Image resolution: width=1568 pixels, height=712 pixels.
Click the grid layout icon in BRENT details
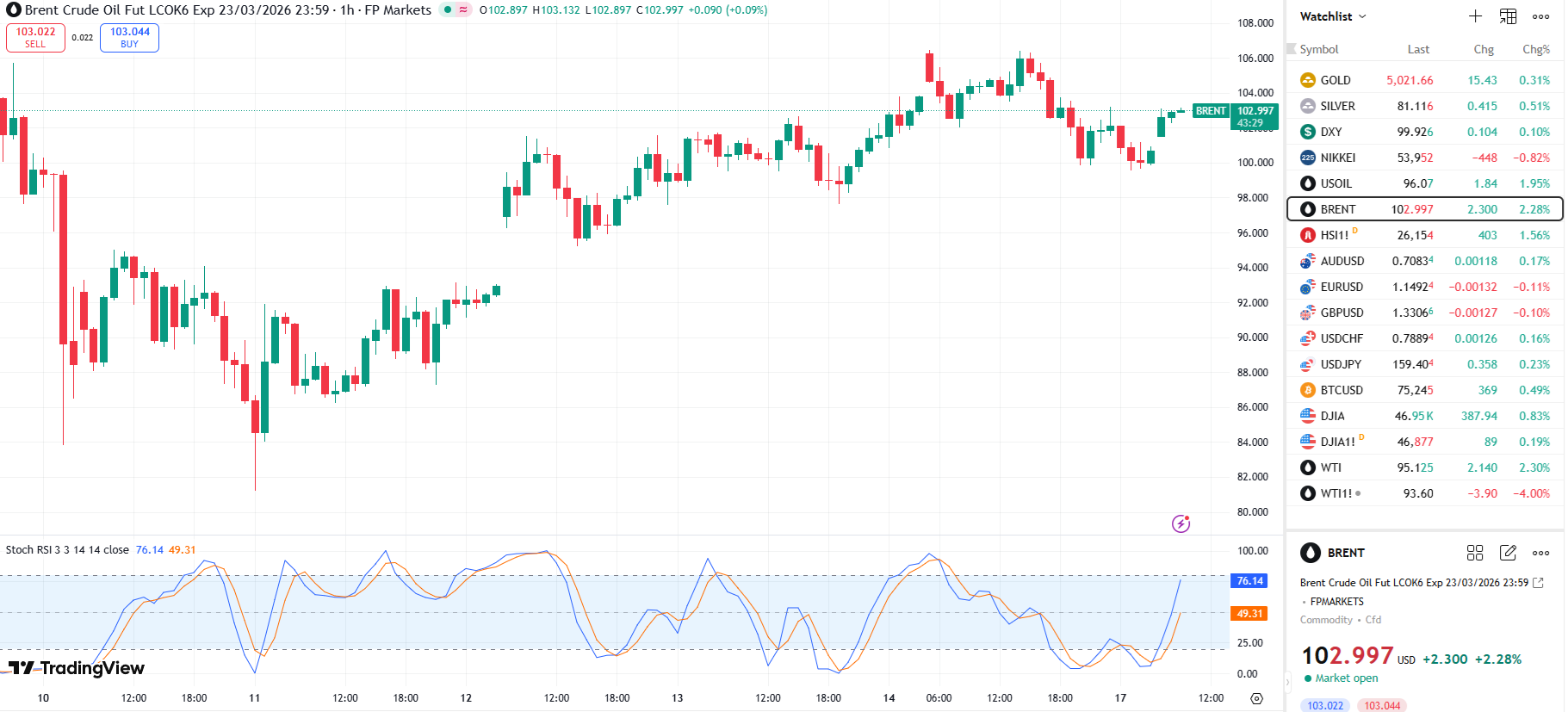1475,553
